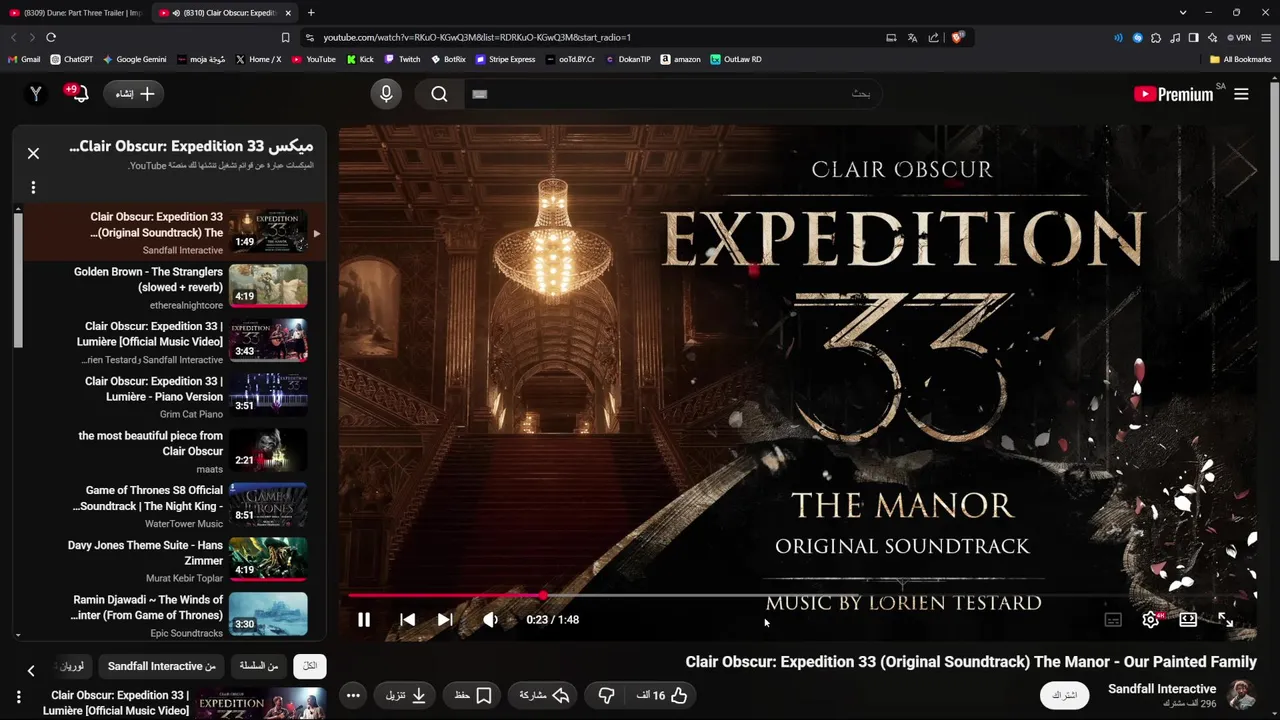Open player settings gear
Viewport: 1280px width, 720px height.
tap(1150, 620)
